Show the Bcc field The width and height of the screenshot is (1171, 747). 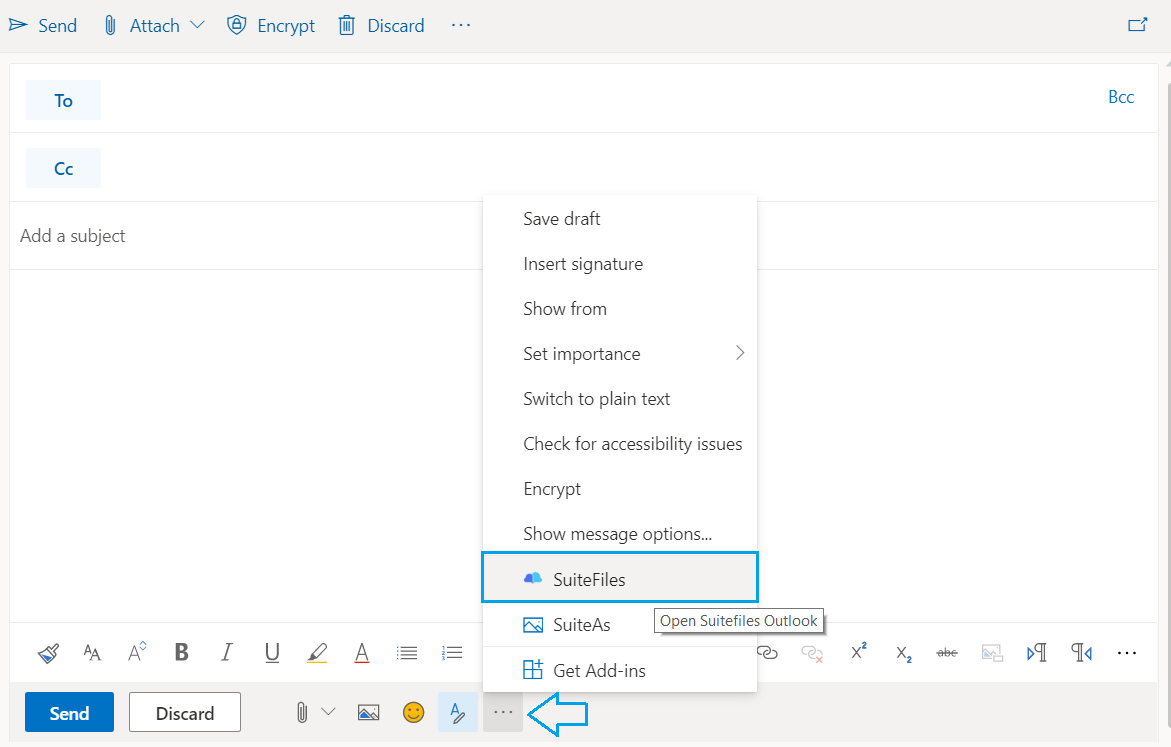click(1121, 96)
